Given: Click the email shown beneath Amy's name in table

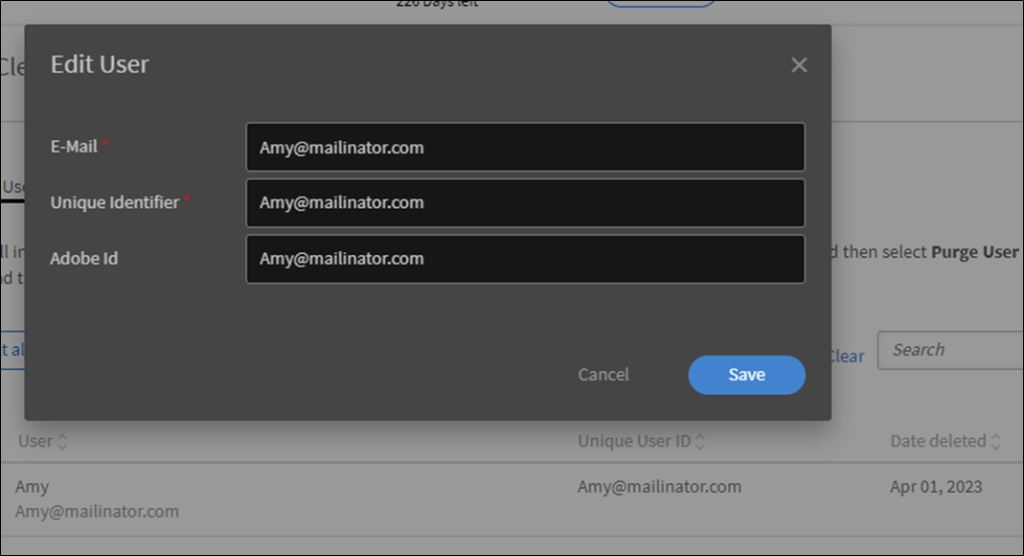Looking at the screenshot, I should [97, 511].
